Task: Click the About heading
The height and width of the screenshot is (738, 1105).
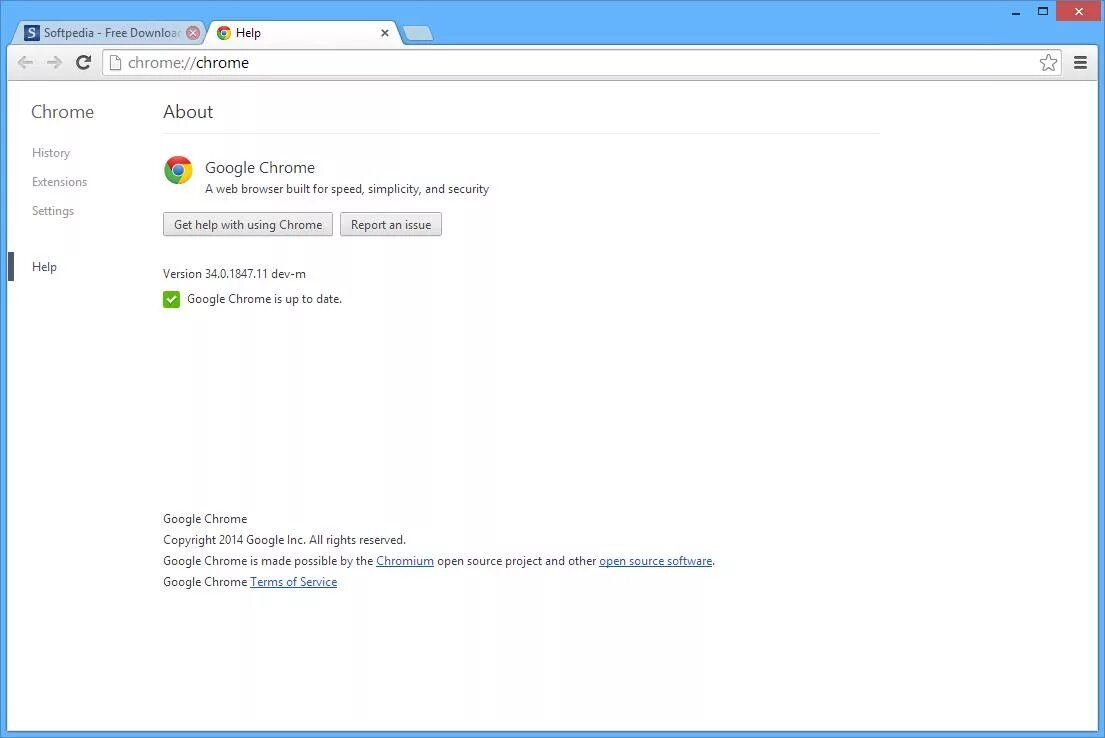Action: click(188, 111)
